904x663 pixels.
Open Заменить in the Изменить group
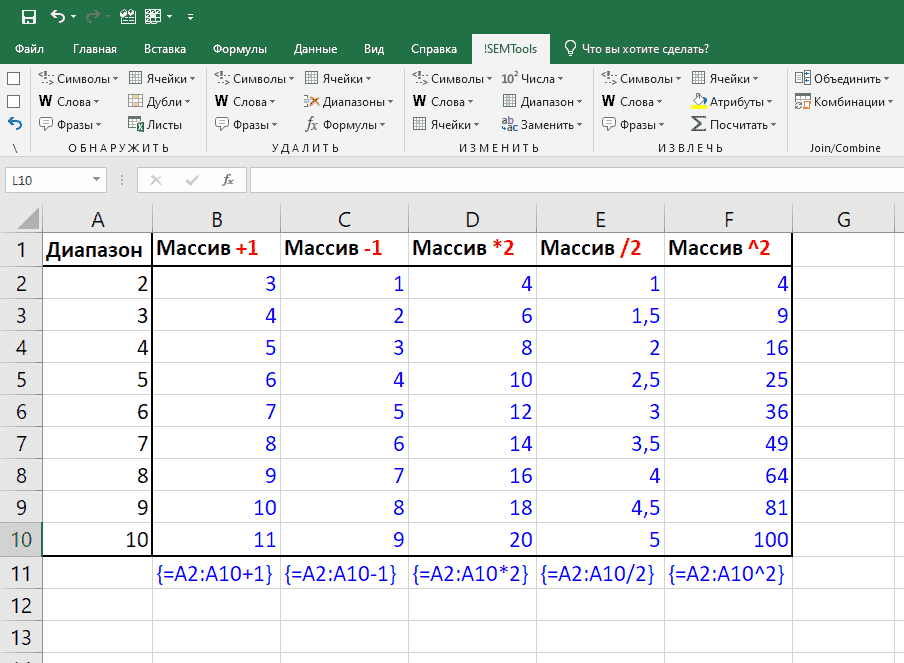coord(540,125)
